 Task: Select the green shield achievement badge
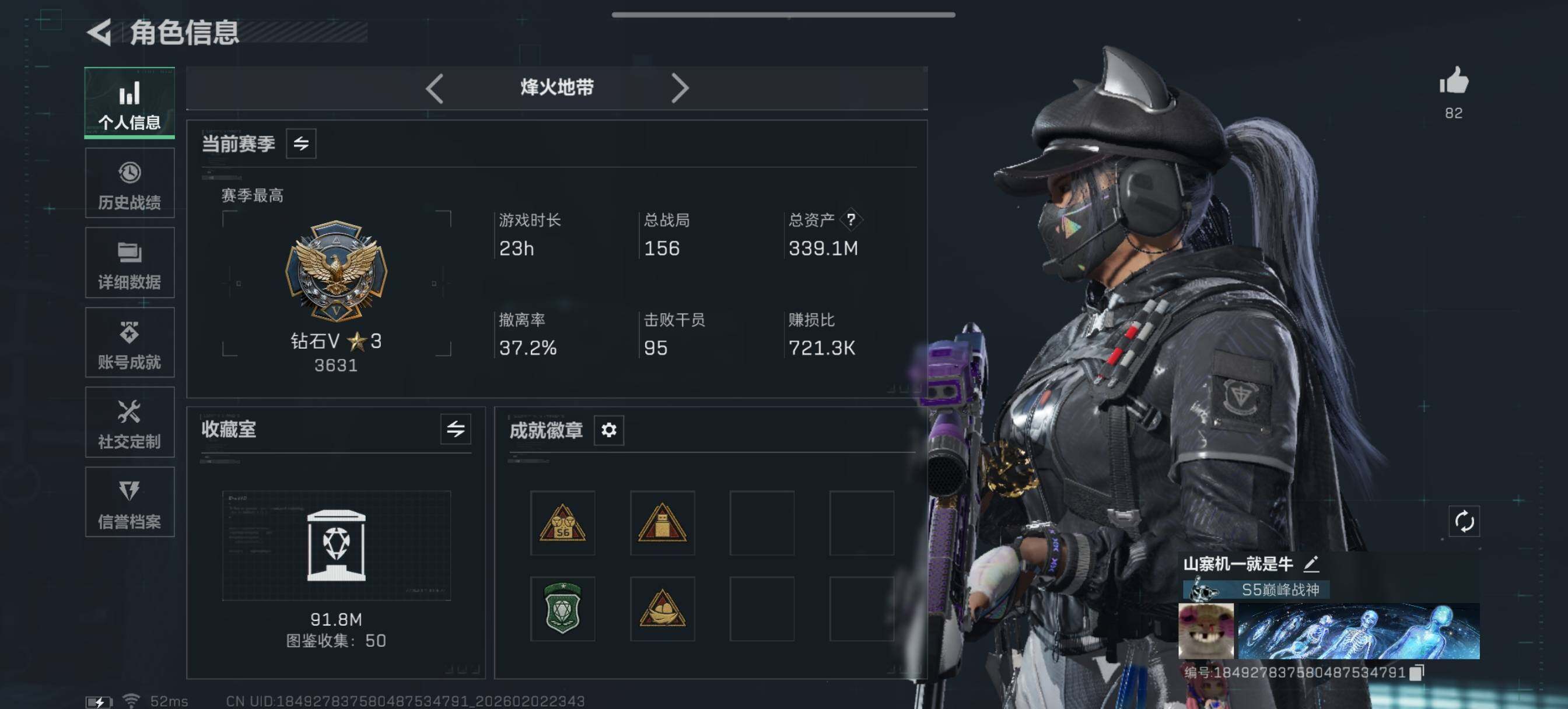click(562, 609)
